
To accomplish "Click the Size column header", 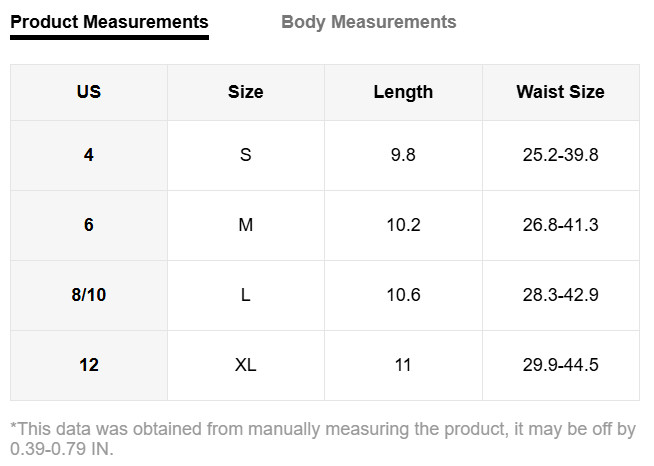I will [245, 92].
